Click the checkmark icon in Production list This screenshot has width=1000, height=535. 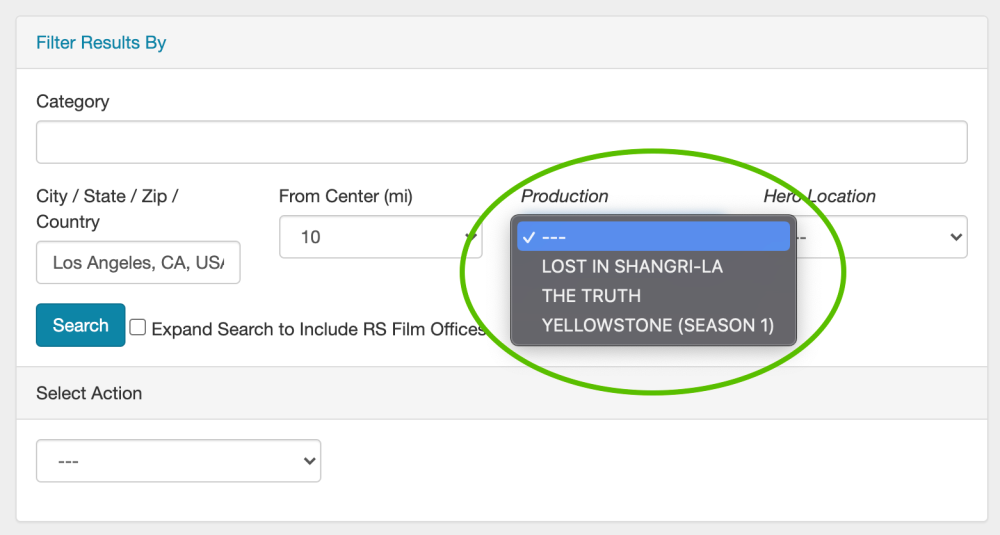pos(527,238)
